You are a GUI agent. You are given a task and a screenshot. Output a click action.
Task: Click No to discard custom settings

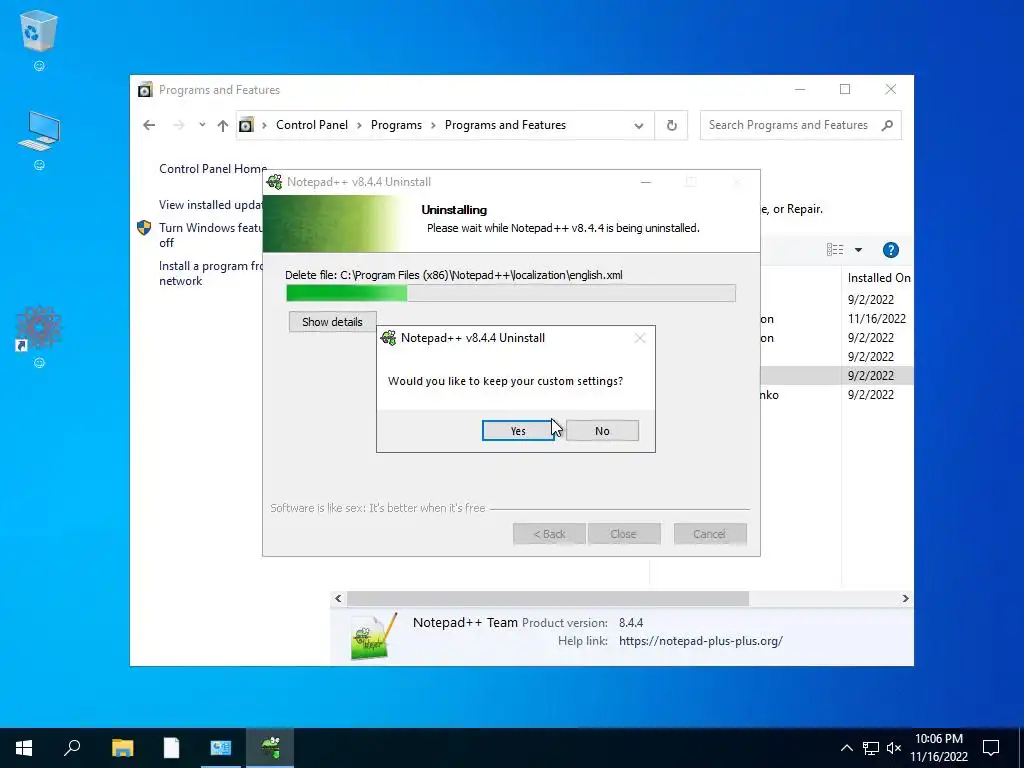[x=602, y=430]
